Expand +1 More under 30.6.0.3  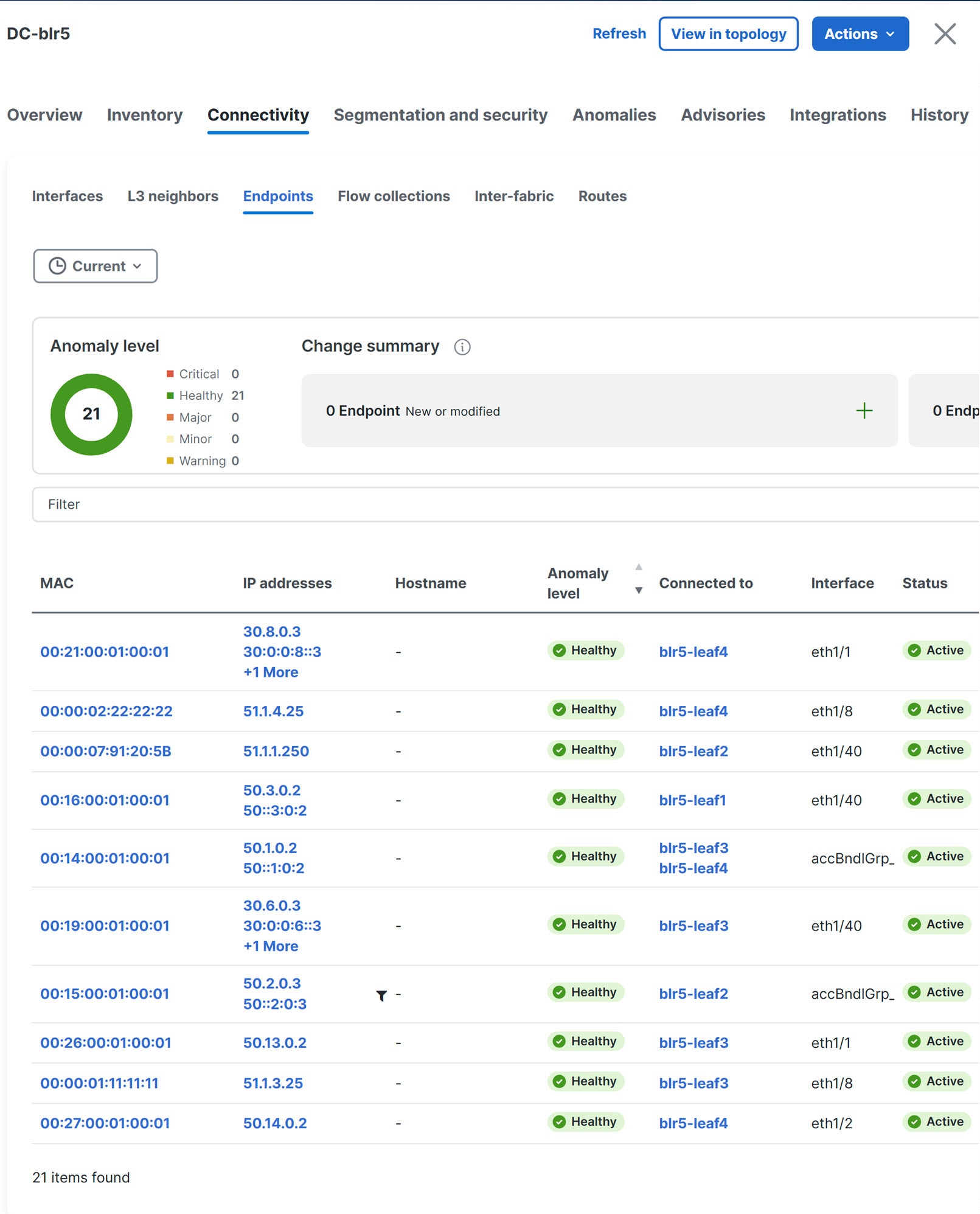[x=271, y=946]
